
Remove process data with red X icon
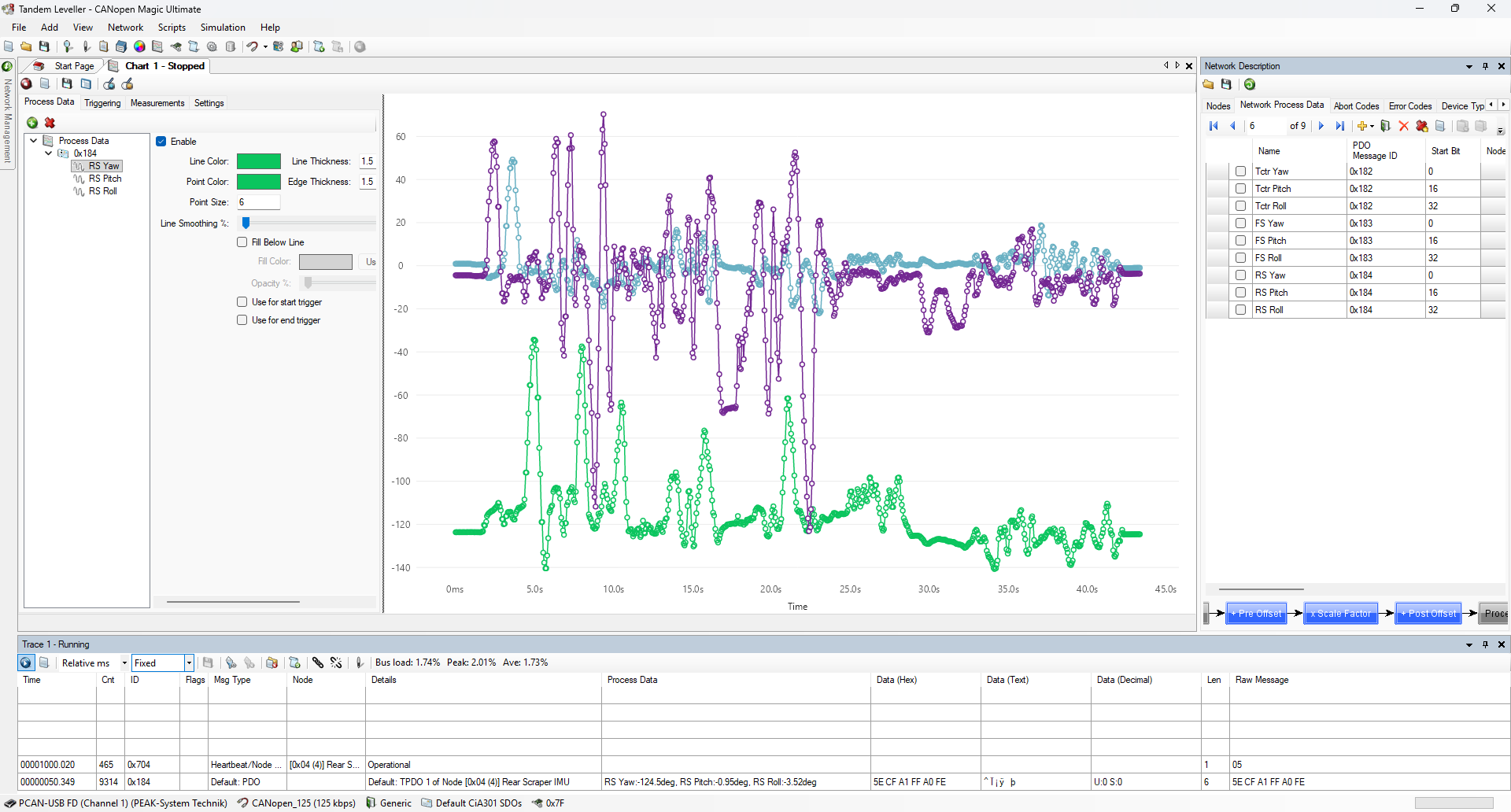click(50, 123)
